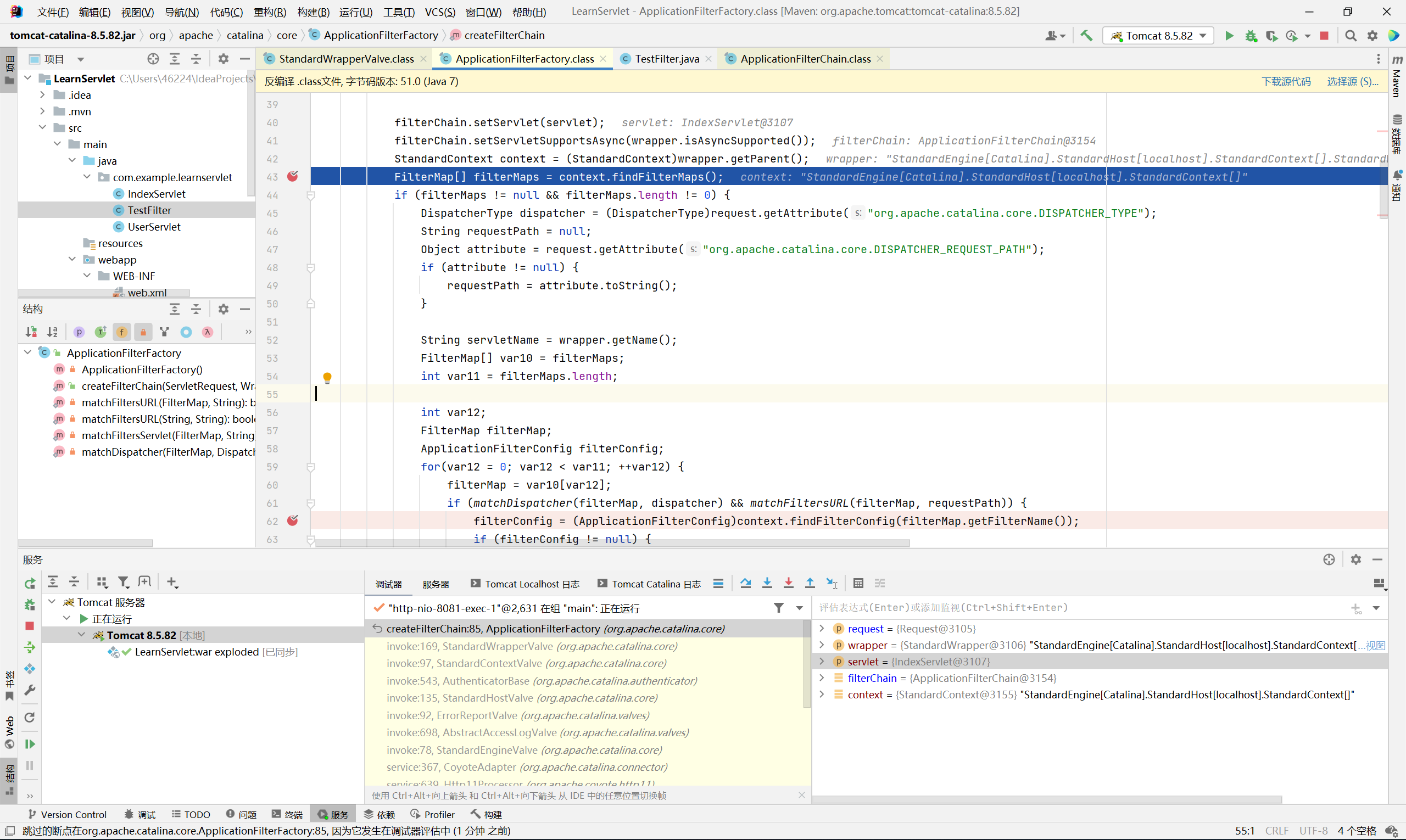Click the editor horizontal scrollbar
Screen dimensions: 1406x840
[611, 543]
